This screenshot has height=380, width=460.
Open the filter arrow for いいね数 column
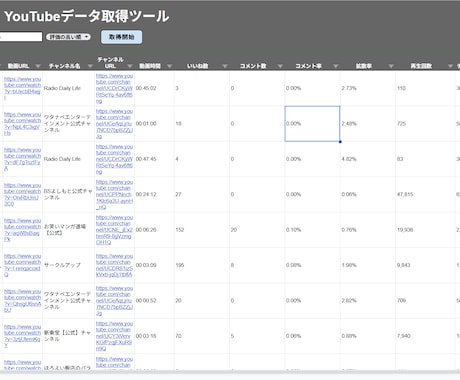(225, 66)
